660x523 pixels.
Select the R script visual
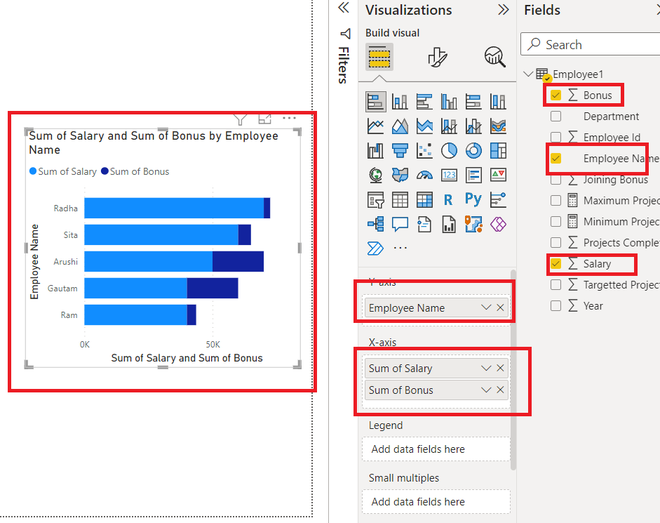point(448,200)
